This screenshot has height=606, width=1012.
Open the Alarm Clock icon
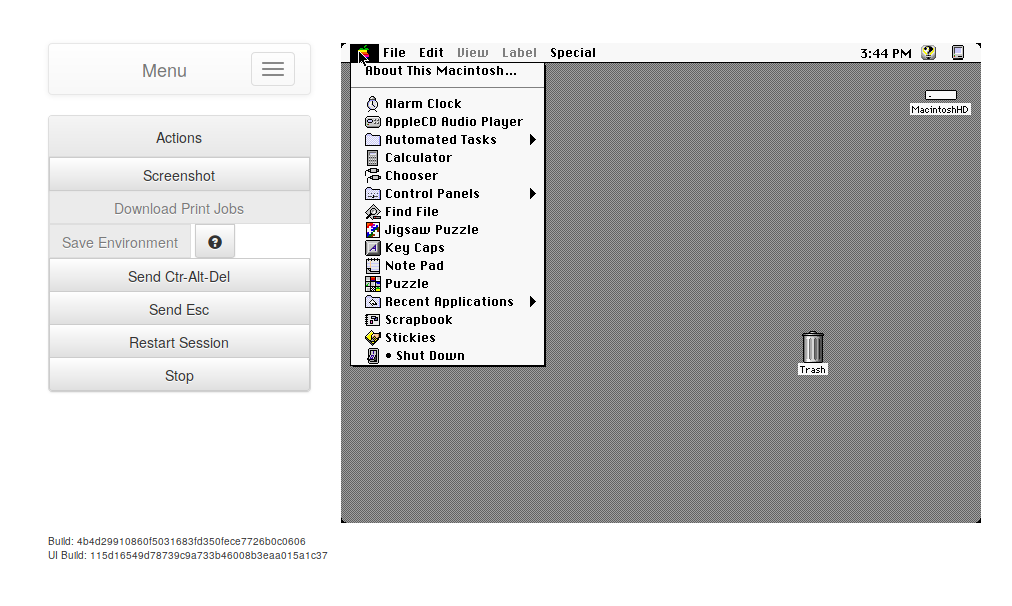pos(372,103)
